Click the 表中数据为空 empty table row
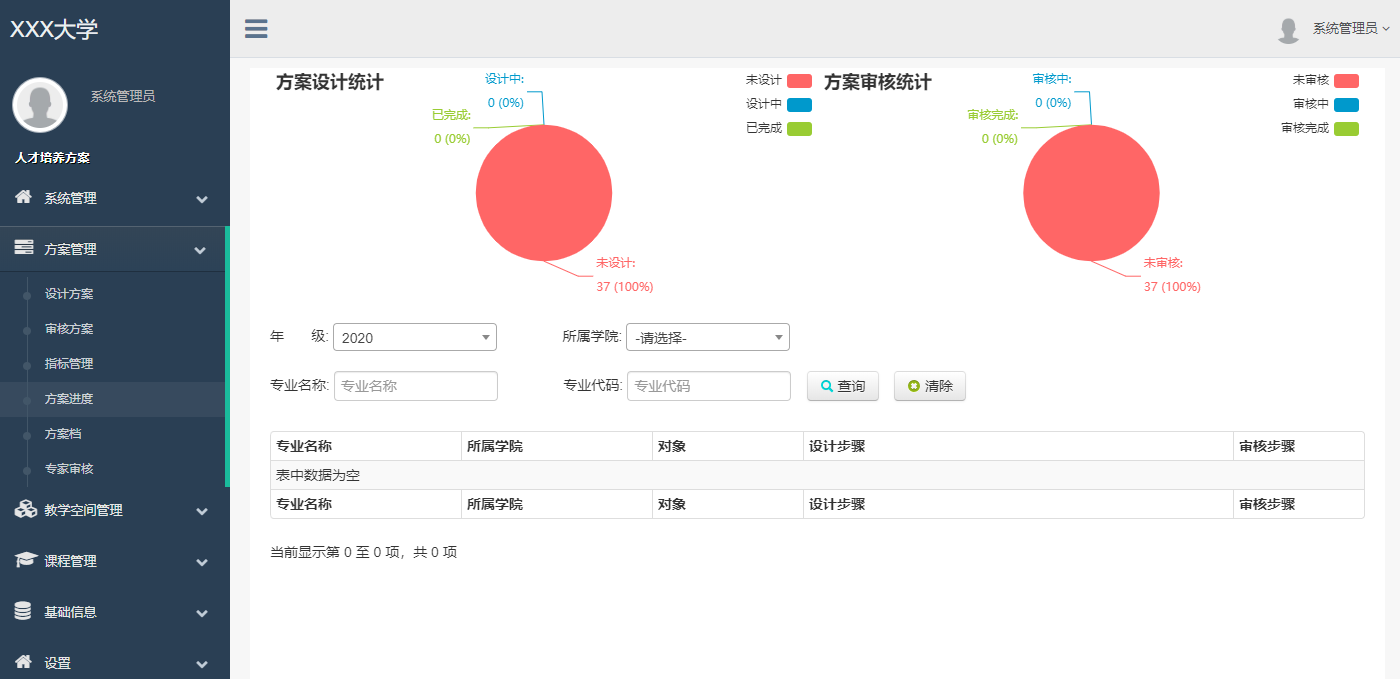Viewport: 1400px width, 679px height. (817, 475)
